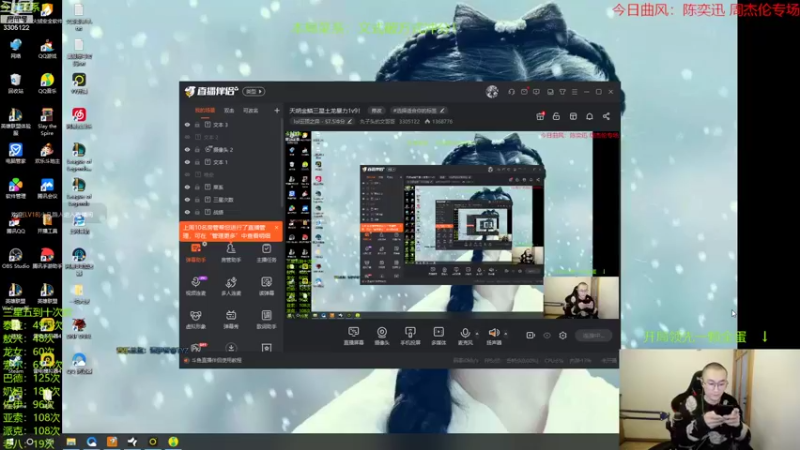Toggle visibility of the bottom 战绩 layer
Viewport: 800px width, 450px height.
click(x=187, y=212)
